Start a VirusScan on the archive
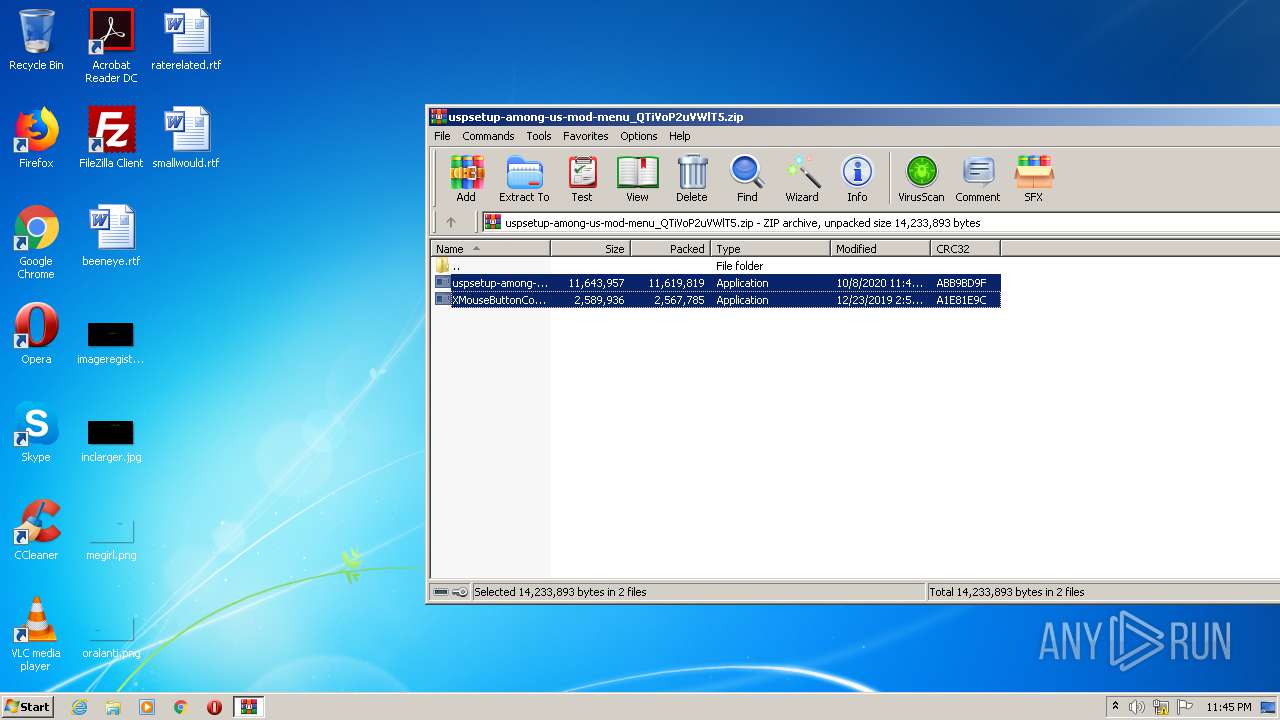This screenshot has width=1280, height=720. (x=921, y=179)
